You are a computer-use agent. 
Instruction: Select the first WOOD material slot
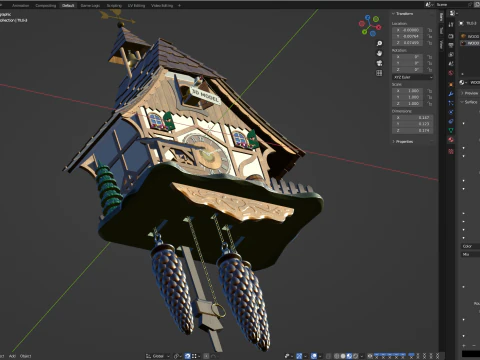coord(470,36)
